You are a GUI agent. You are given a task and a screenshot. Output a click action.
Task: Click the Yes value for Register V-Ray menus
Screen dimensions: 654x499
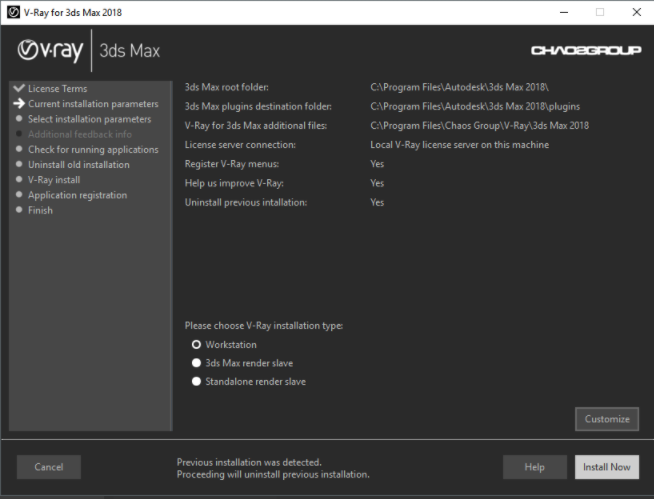click(377, 164)
